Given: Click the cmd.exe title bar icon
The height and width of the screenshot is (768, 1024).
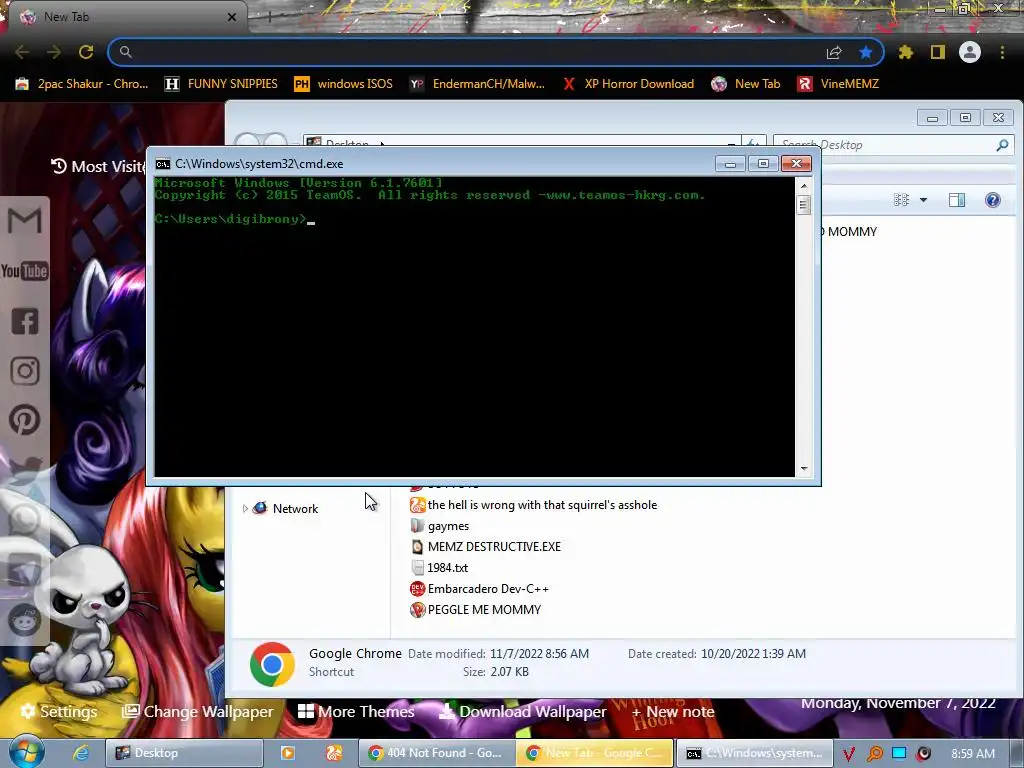Looking at the screenshot, I should [163, 164].
